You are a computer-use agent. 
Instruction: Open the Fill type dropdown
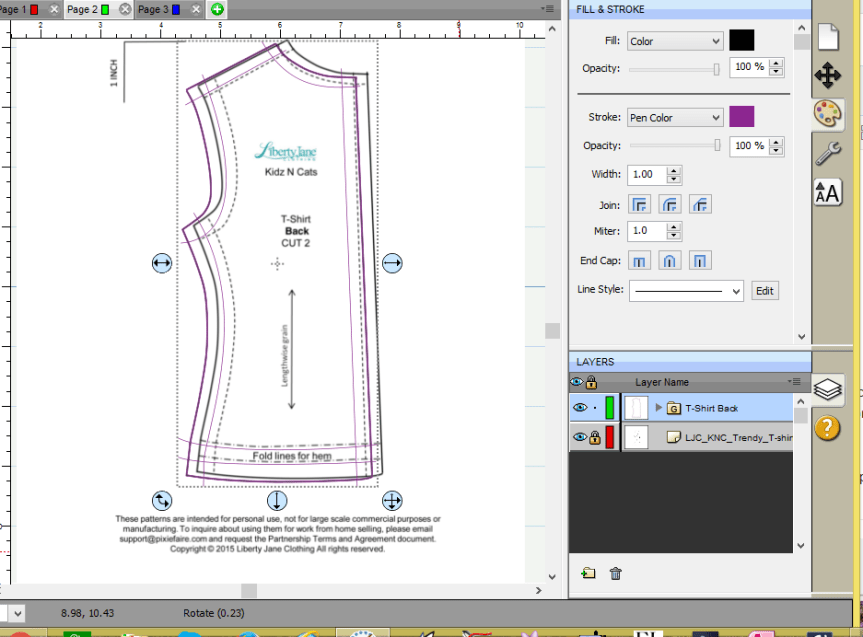coord(674,41)
